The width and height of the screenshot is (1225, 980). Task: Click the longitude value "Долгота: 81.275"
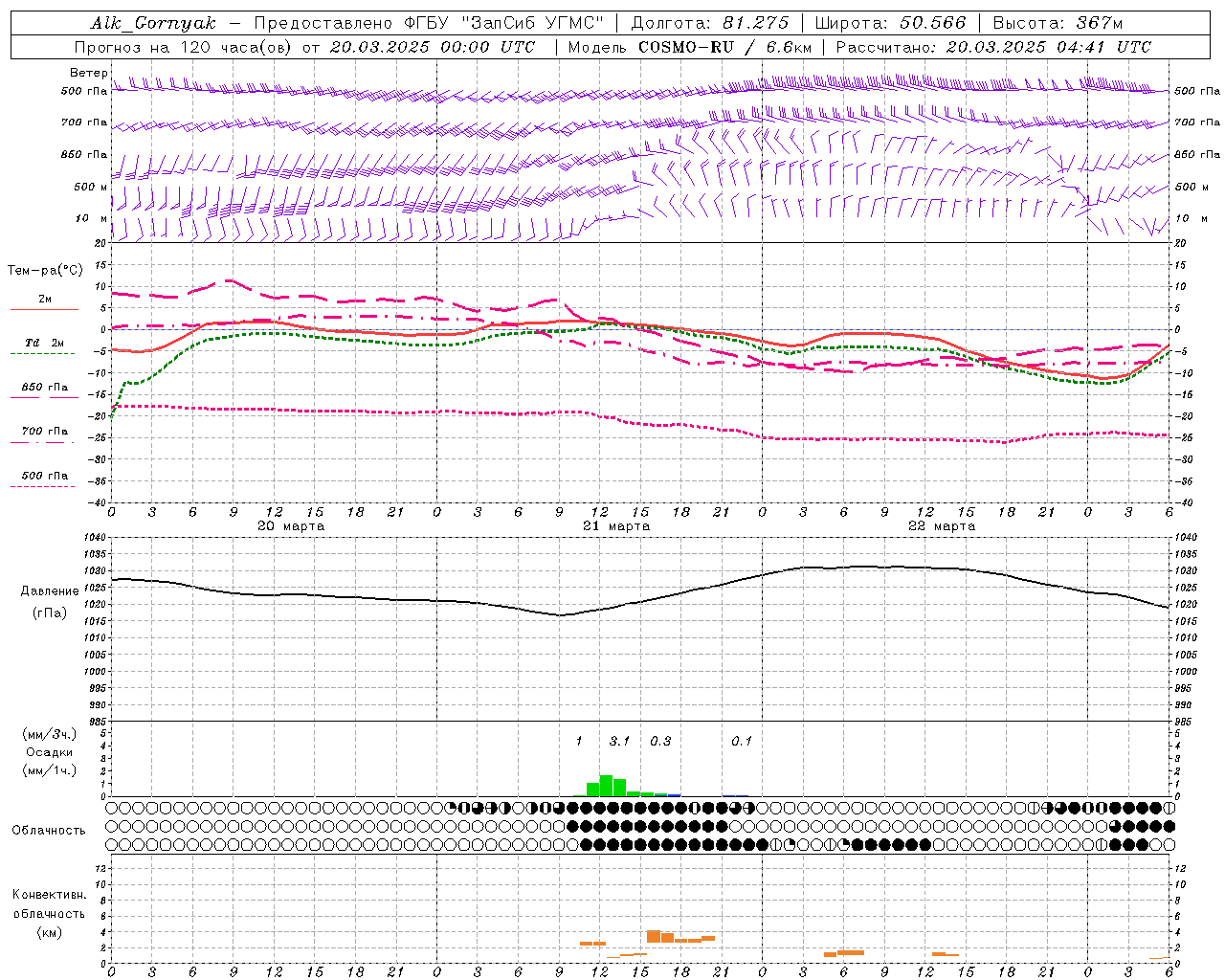pyautogui.click(x=710, y=23)
